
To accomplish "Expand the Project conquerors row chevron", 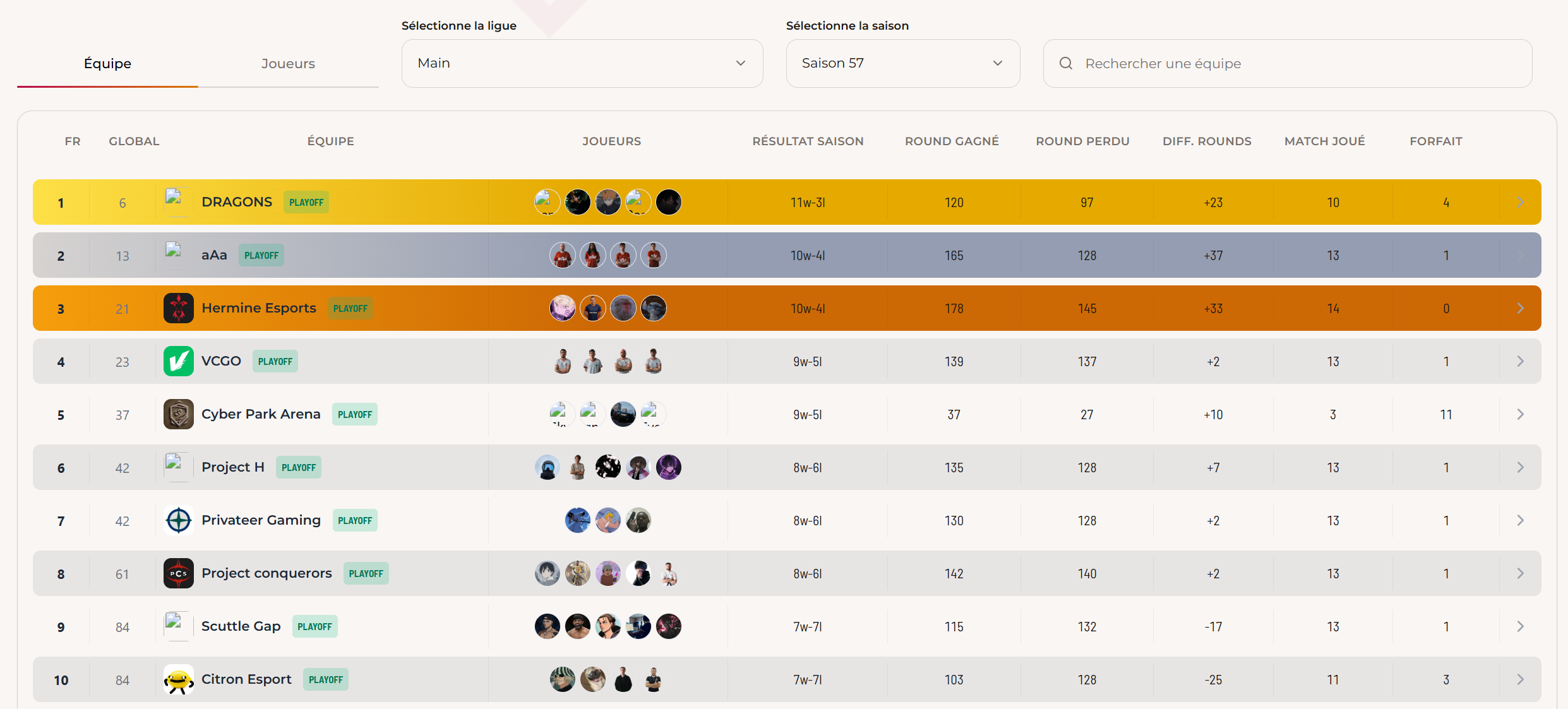I will click(1521, 573).
